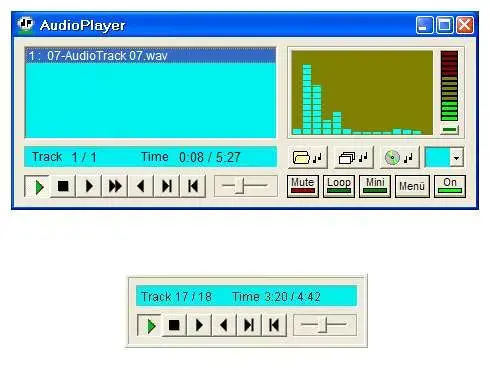
Task: Toggle the Mini mode button
Action: pos(375,186)
